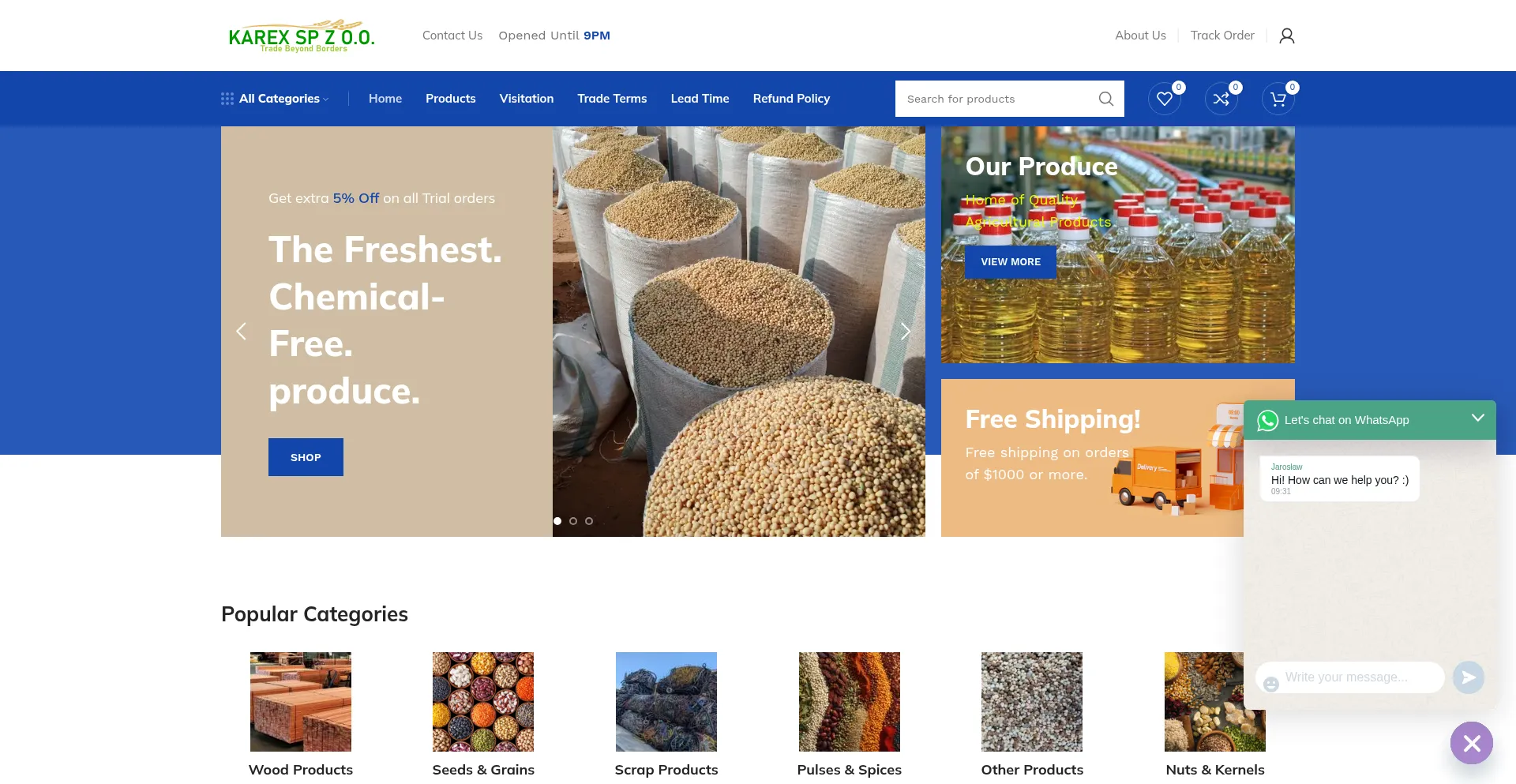Select the second slider dot
This screenshot has width=1516, height=784.
coord(573,521)
